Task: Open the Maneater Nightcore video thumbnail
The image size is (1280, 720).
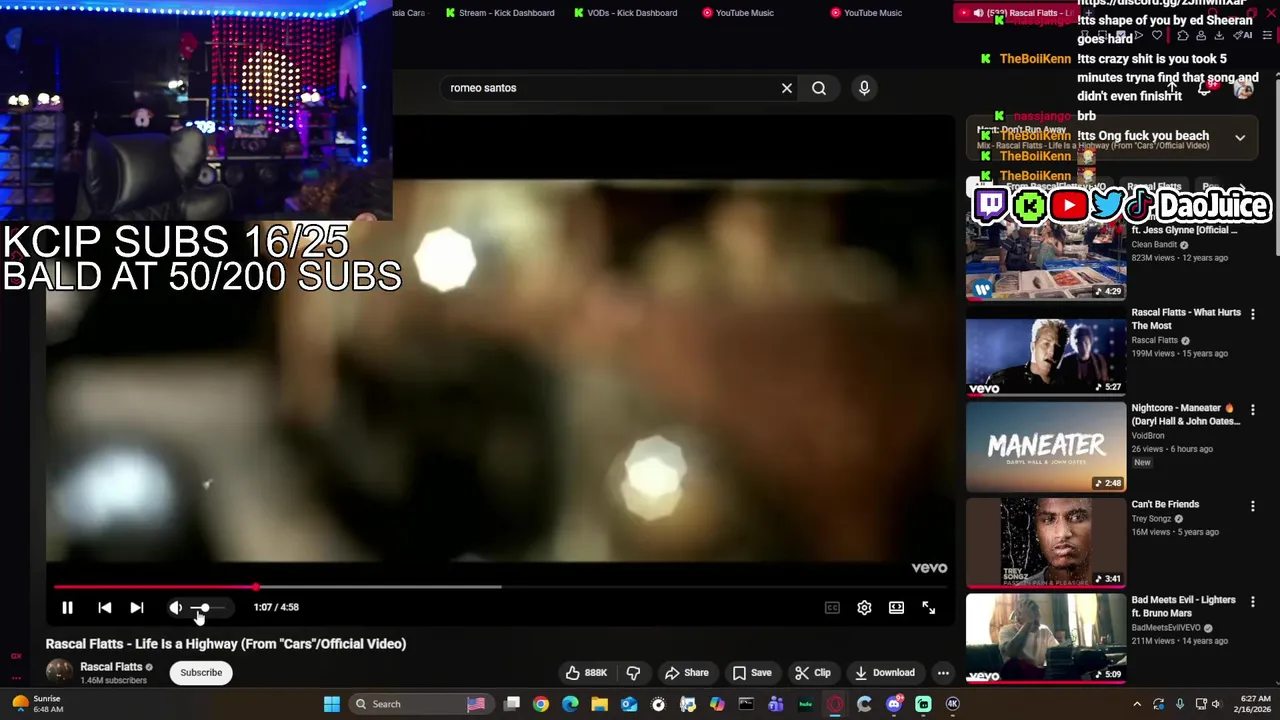Action: coord(1046,447)
